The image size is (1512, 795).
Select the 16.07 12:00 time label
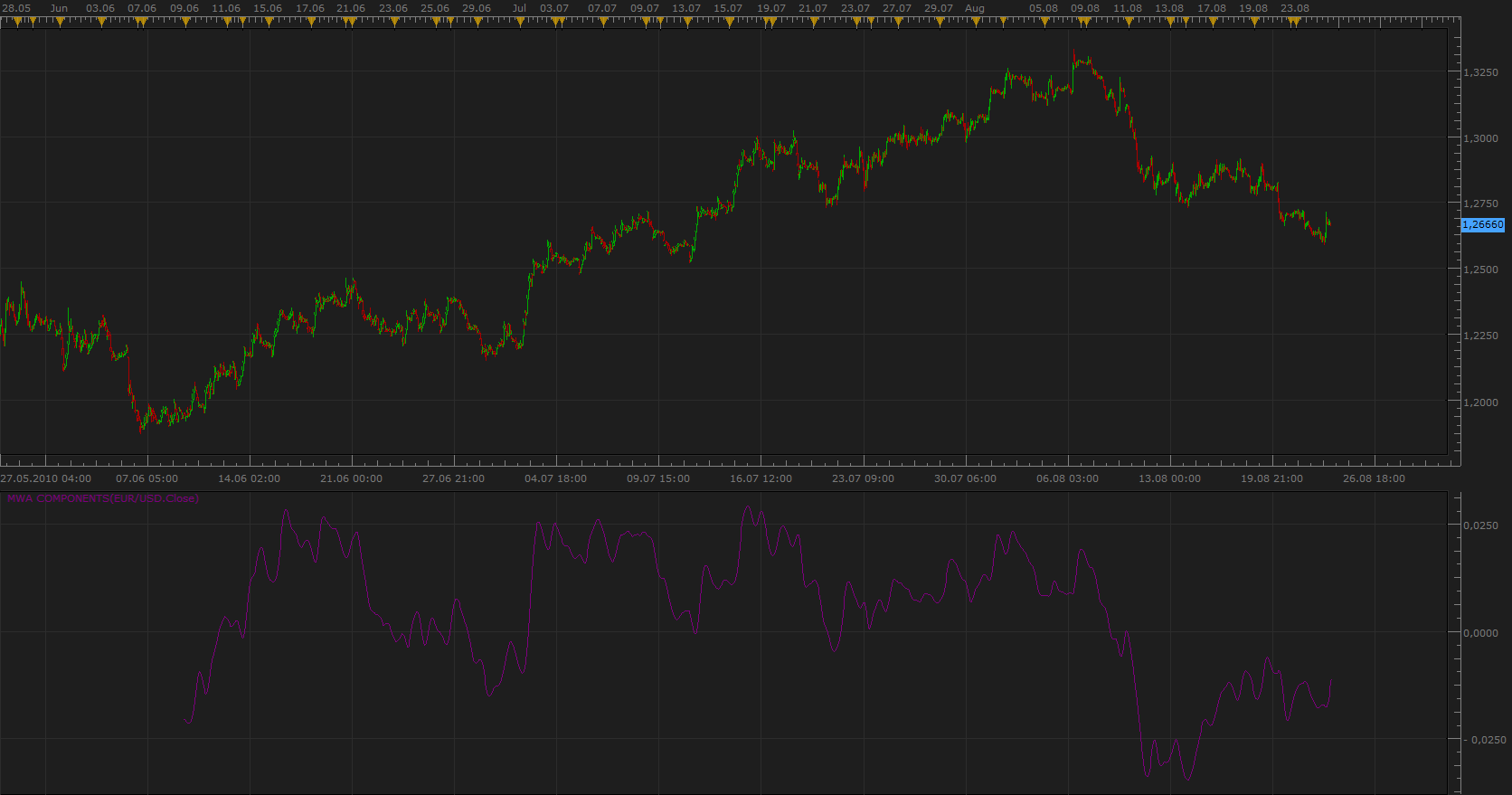pos(761,478)
